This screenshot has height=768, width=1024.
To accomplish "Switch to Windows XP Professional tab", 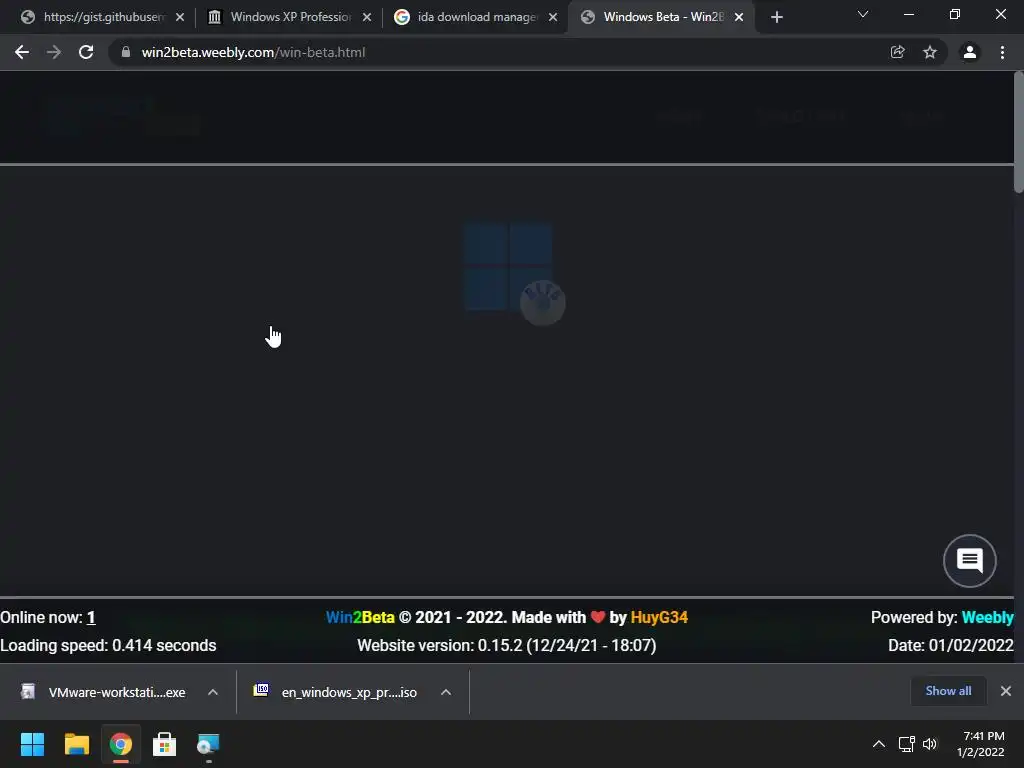I will point(291,17).
